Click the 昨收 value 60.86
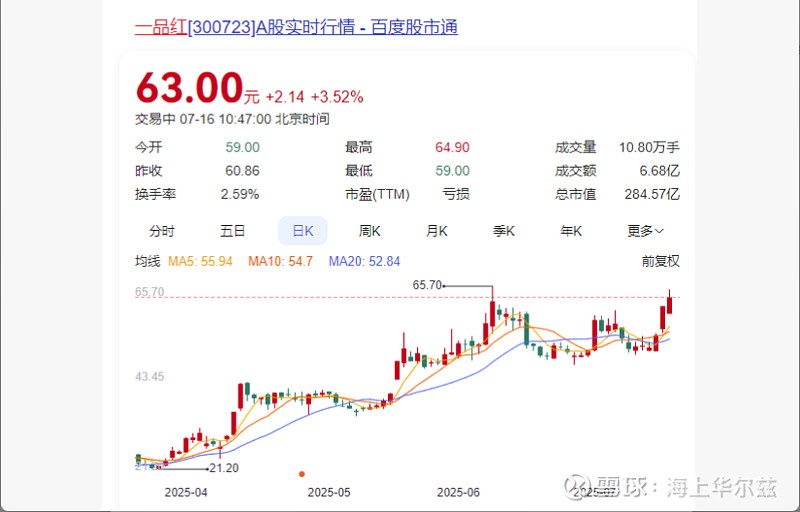The image size is (800, 512). point(242,171)
